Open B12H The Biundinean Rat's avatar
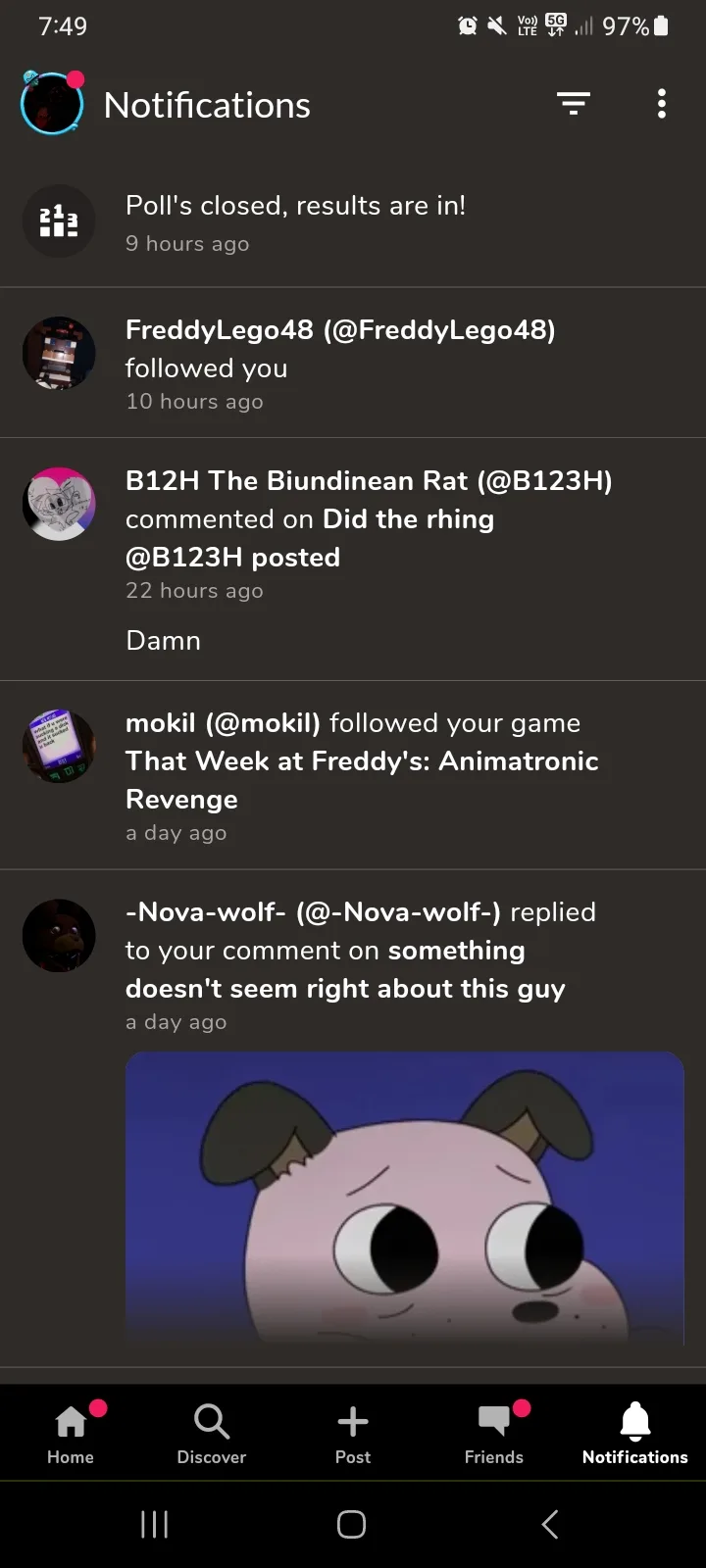 (59, 504)
